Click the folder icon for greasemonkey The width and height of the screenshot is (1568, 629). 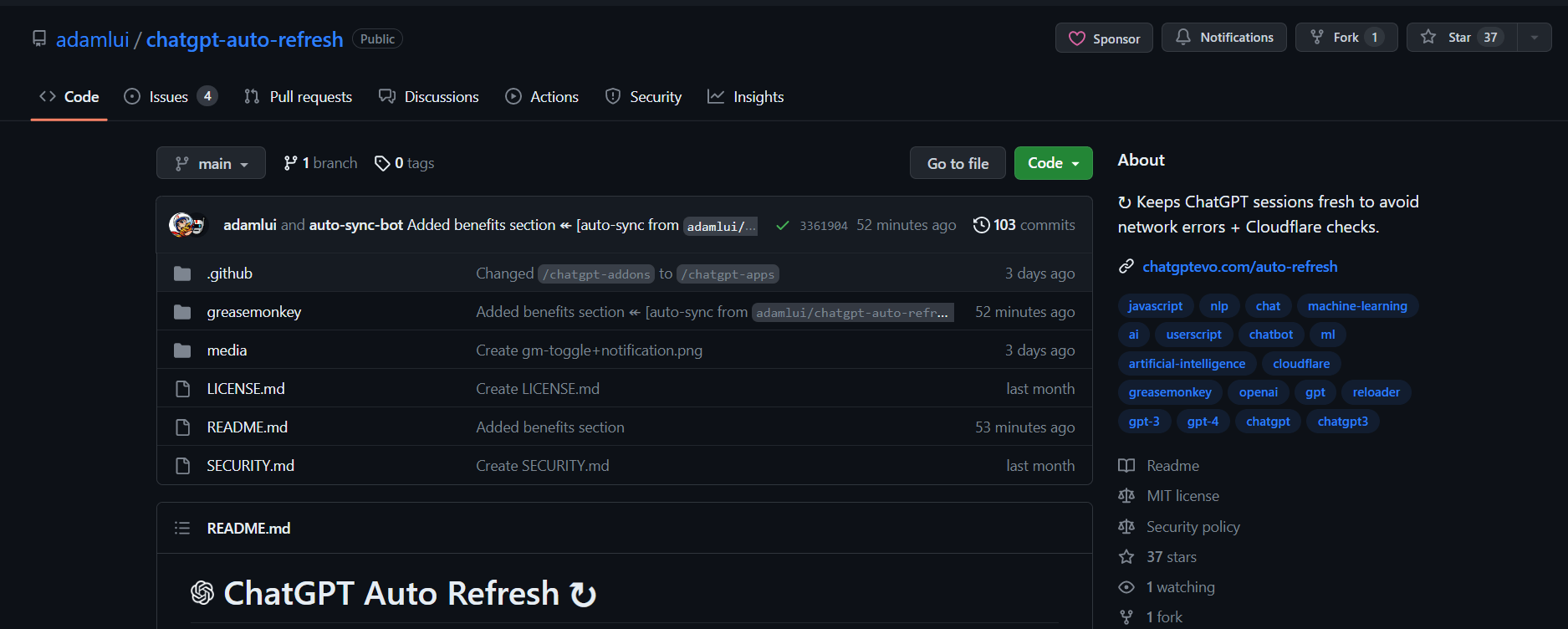pos(182,312)
